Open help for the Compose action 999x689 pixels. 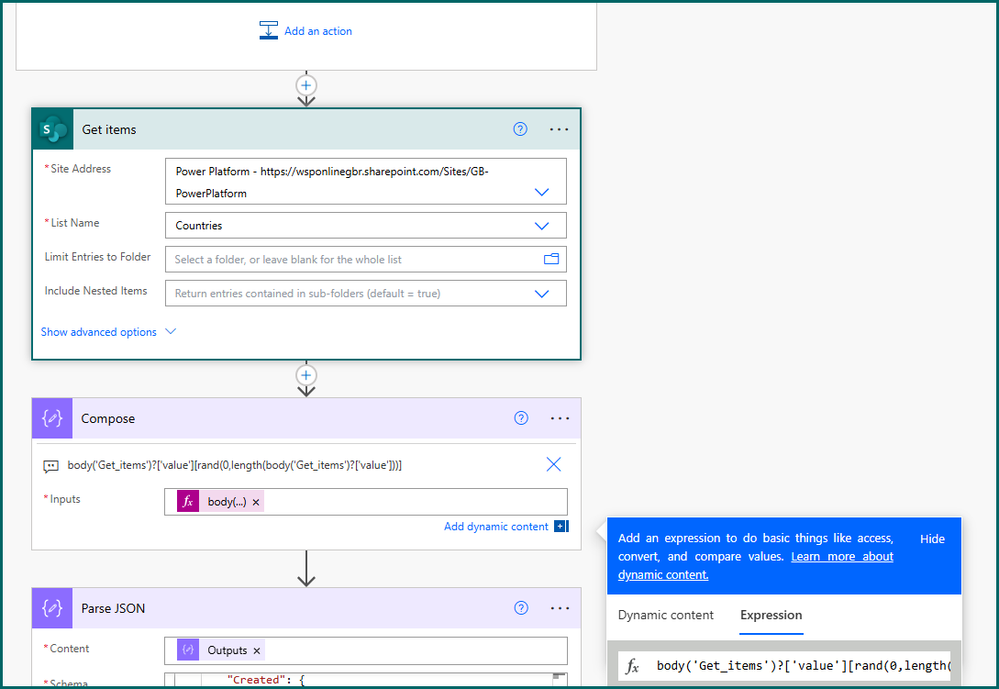click(x=521, y=418)
